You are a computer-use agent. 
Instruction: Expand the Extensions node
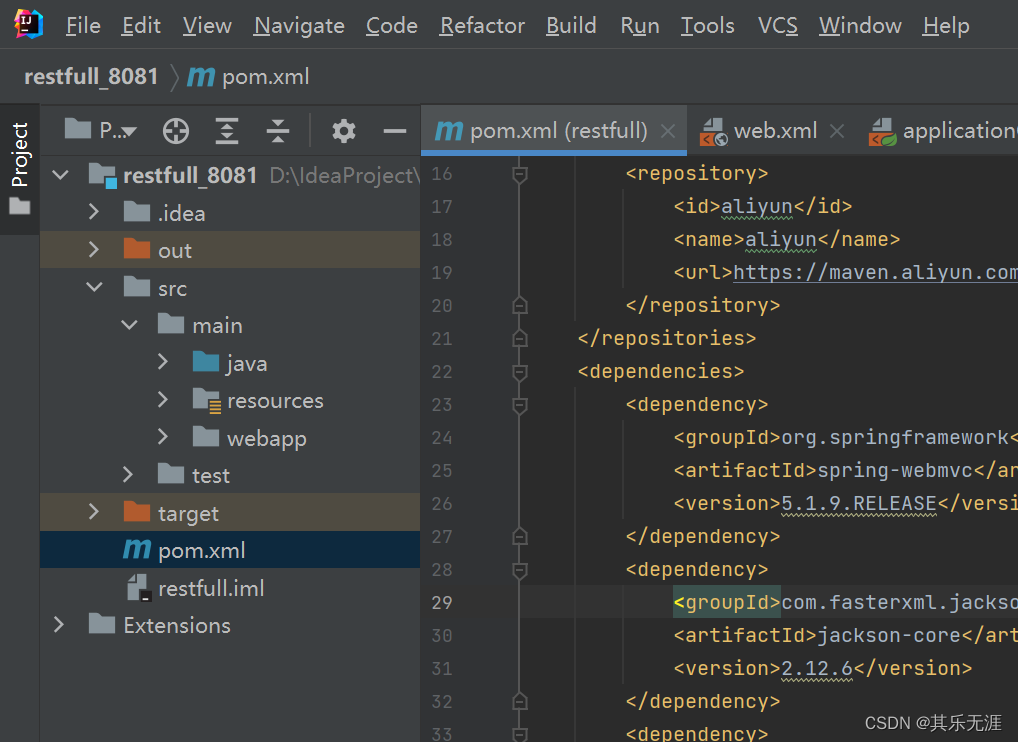58,625
